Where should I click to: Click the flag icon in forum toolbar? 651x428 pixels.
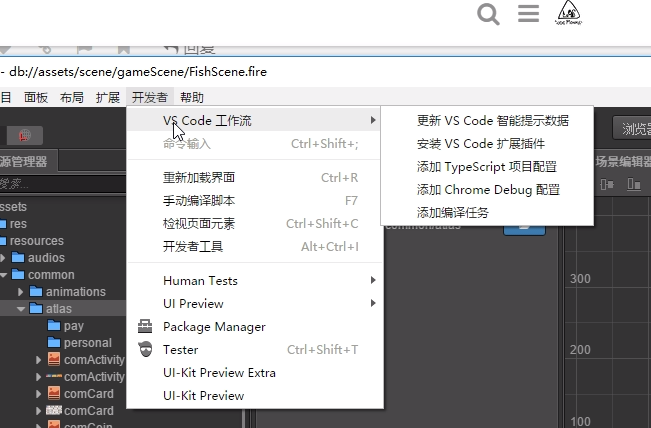coord(85,50)
